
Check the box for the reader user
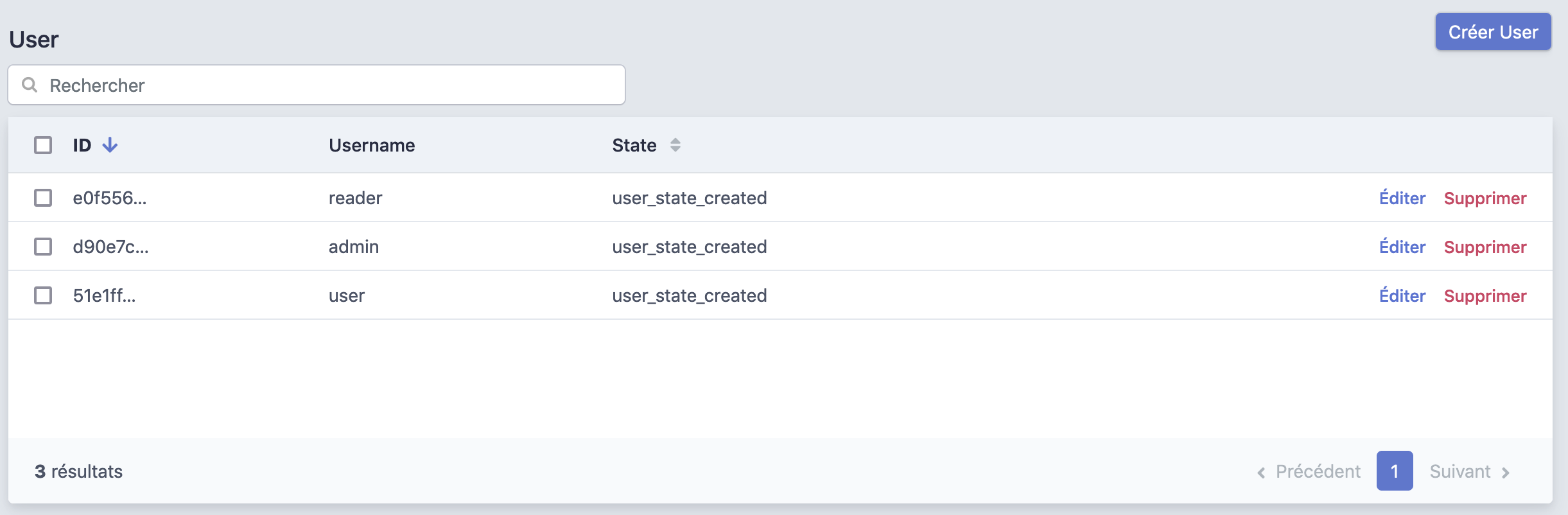click(43, 198)
